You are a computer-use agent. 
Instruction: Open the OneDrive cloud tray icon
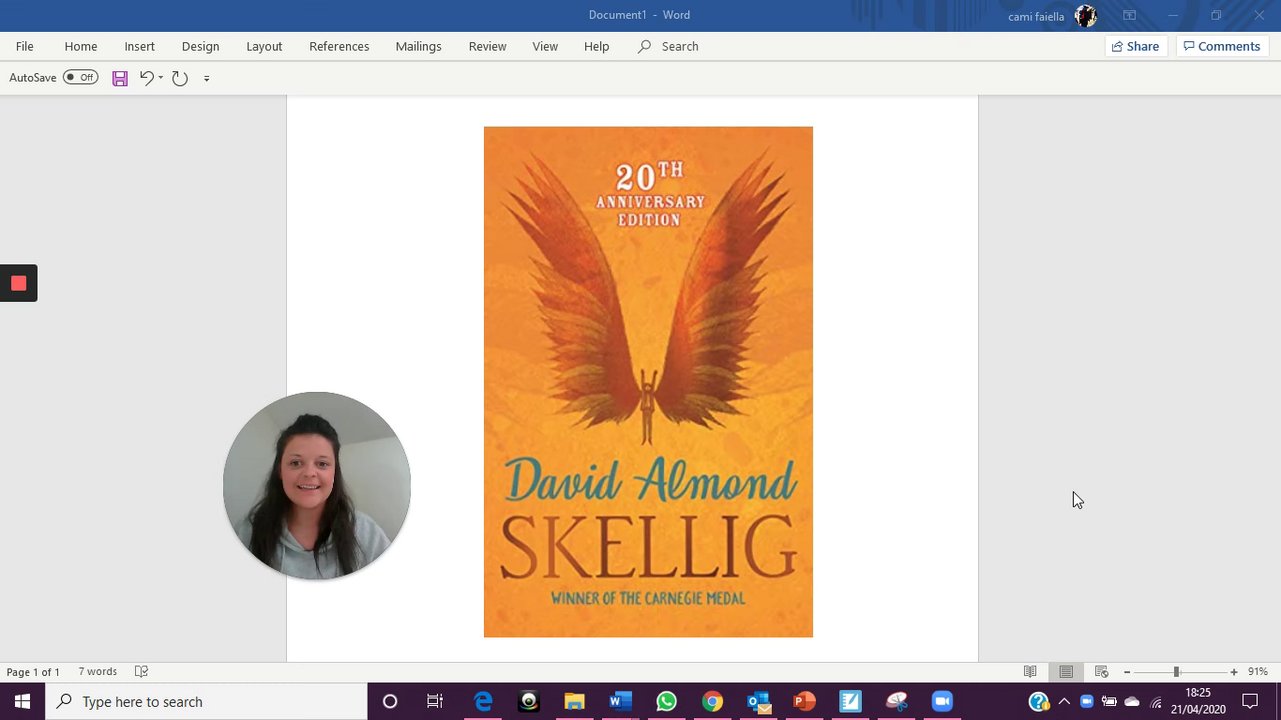pyautogui.click(x=1132, y=702)
